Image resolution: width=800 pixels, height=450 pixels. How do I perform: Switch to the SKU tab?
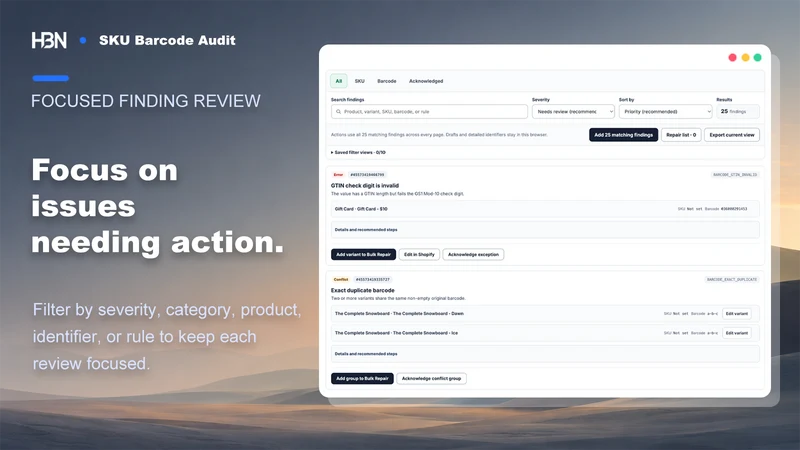pyautogui.click(x=360, y=81)
